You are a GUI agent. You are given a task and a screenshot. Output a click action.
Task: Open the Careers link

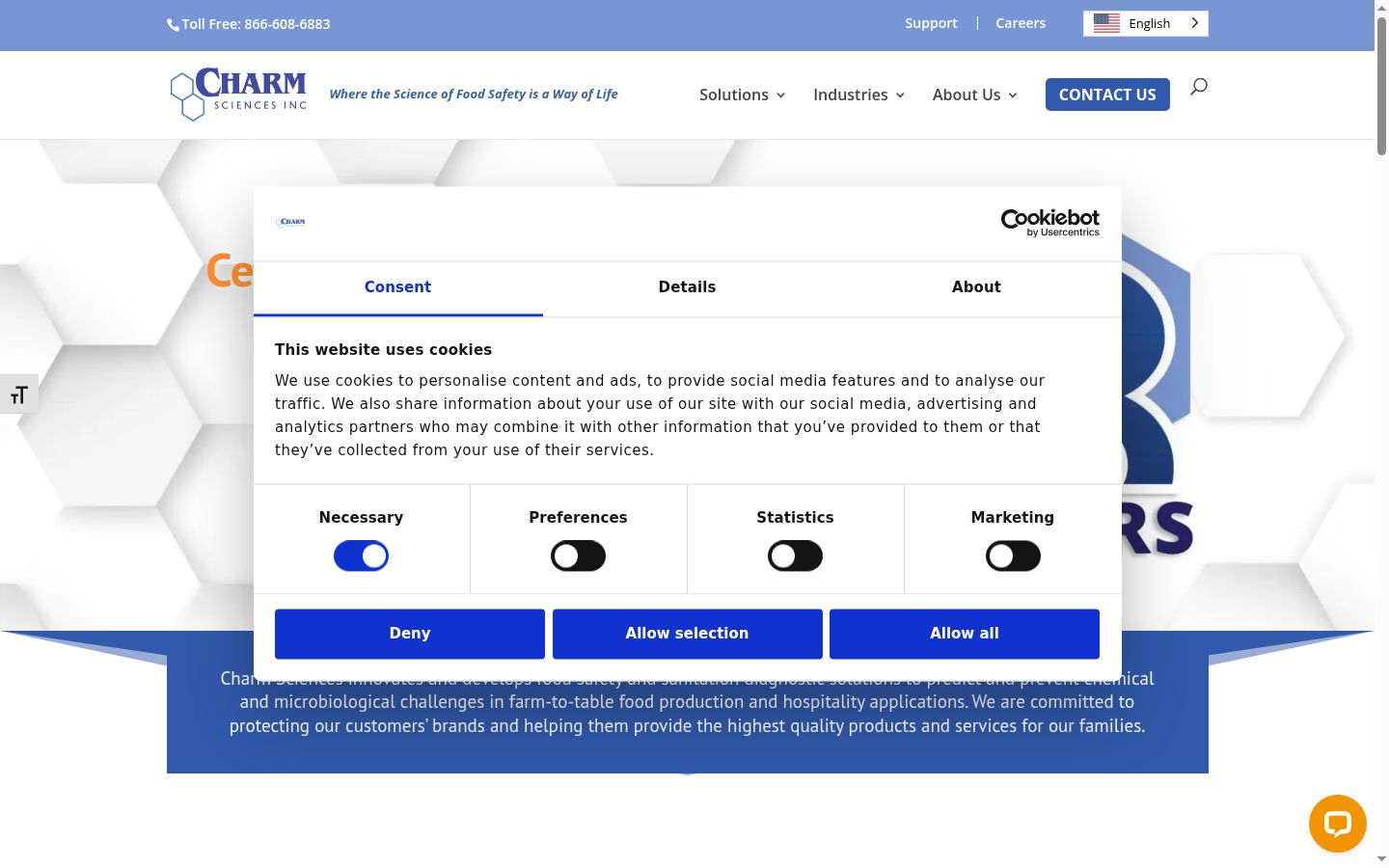coord(1021,23)
